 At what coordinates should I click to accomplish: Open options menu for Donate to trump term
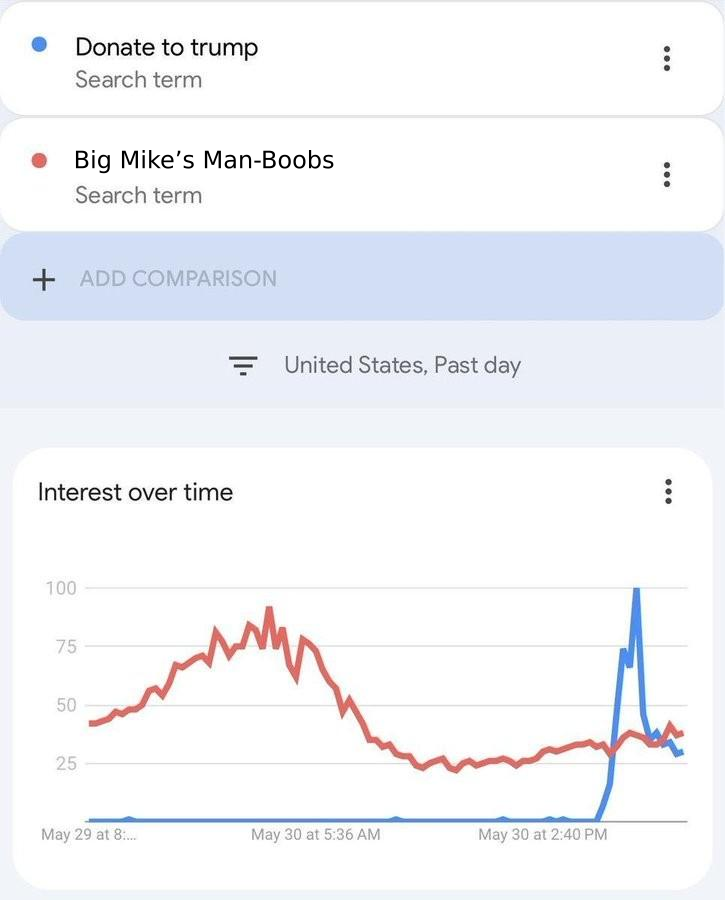pos(667,59)
